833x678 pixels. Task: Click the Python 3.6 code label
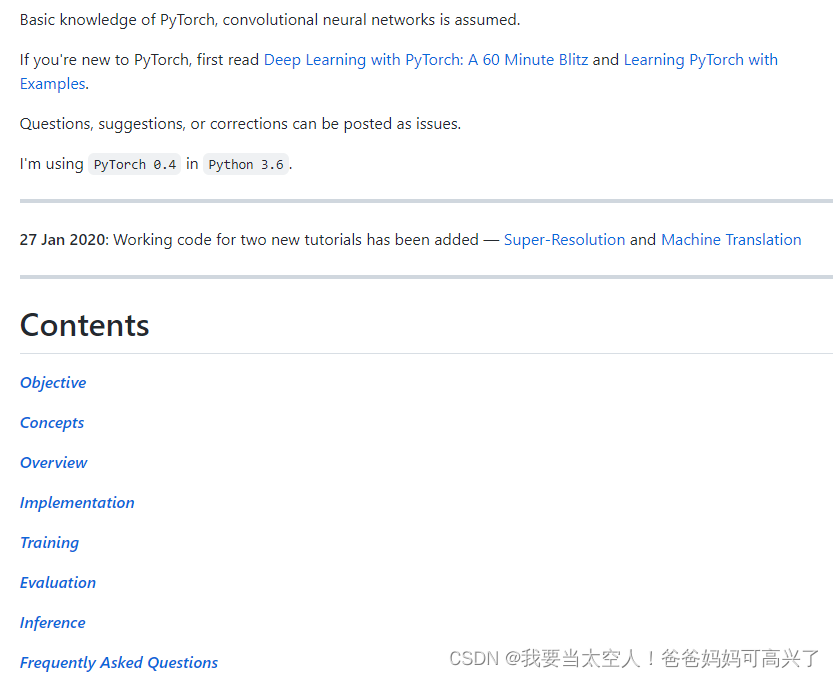pyautogui.click(x=245, y=164)
